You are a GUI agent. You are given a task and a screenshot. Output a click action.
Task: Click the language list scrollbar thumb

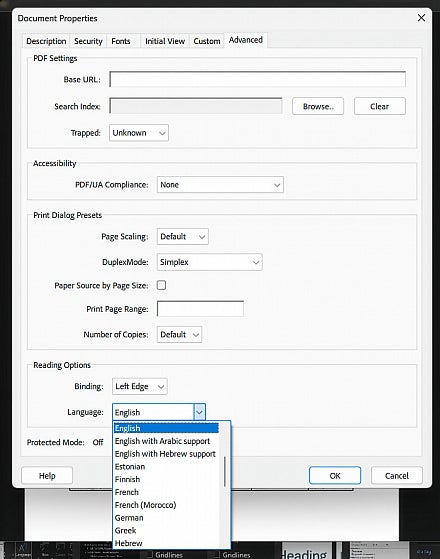225,472
